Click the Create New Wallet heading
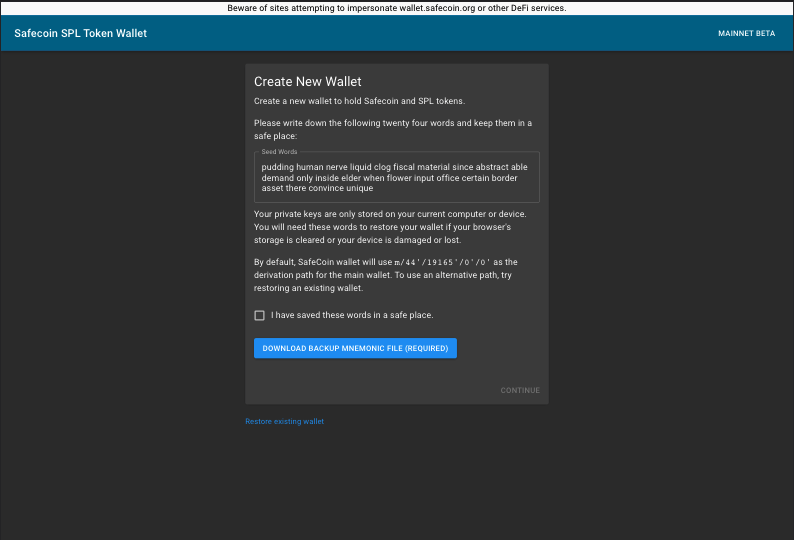 307,82
